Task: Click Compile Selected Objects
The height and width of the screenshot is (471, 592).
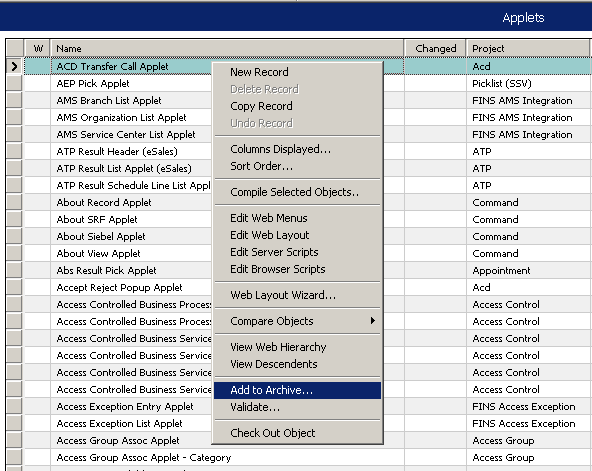Action: click(298, 192)
